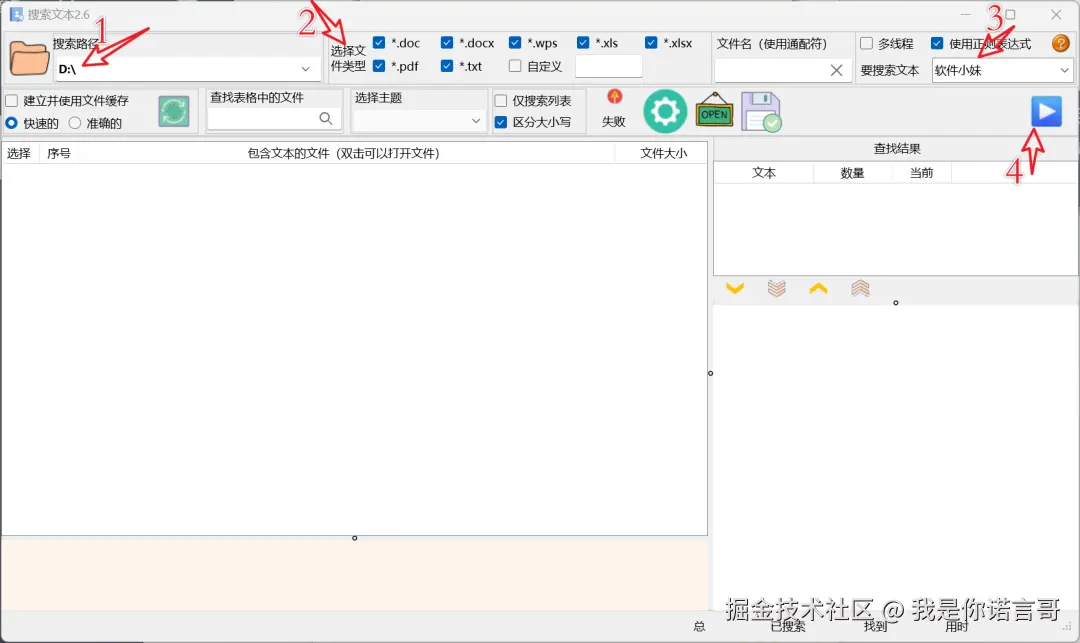Click the OPEN sign icon
The width and height of the screenshot is (1080, 643).
tap(714, 111)
